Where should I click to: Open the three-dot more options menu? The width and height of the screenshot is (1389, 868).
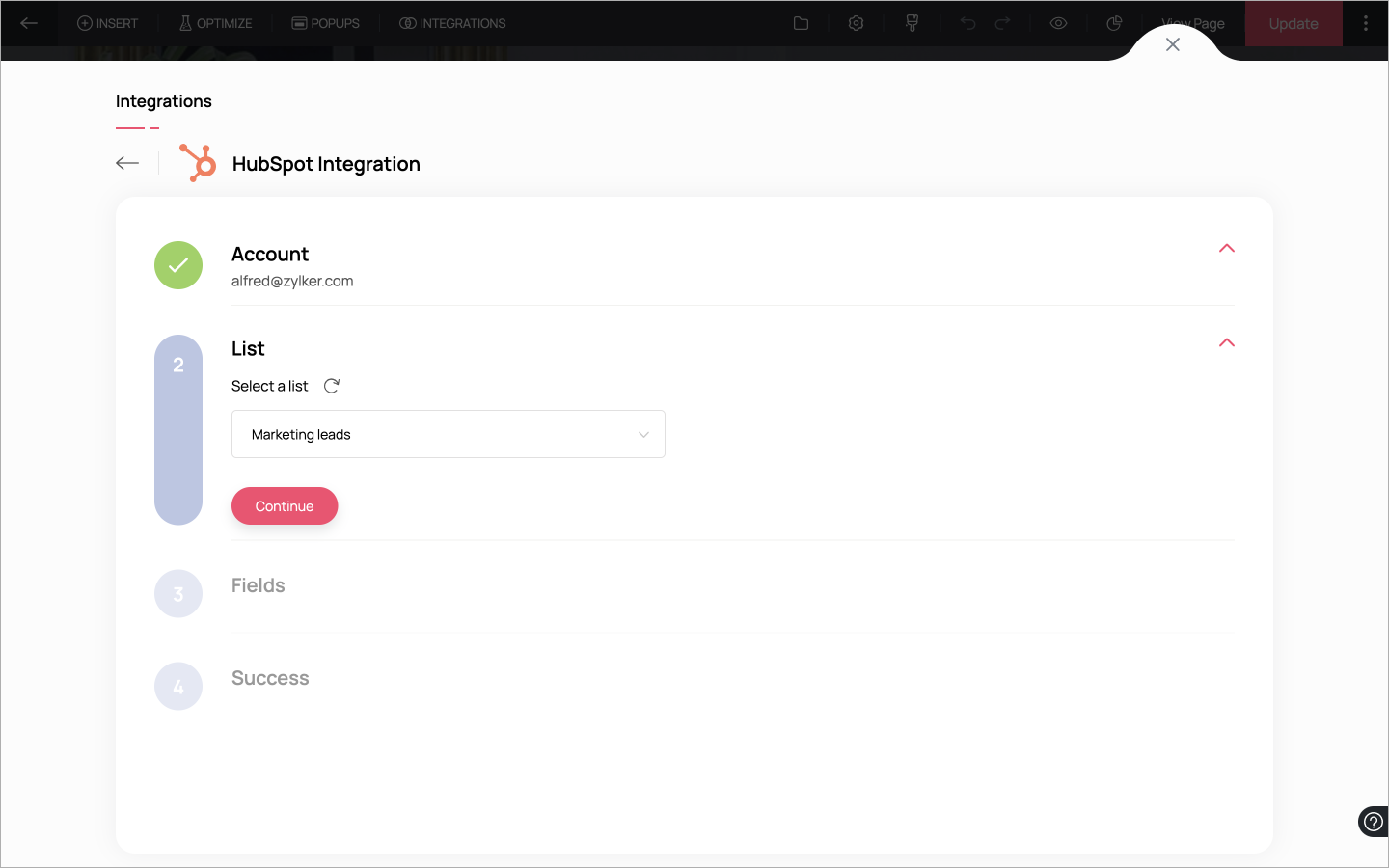1366,23
